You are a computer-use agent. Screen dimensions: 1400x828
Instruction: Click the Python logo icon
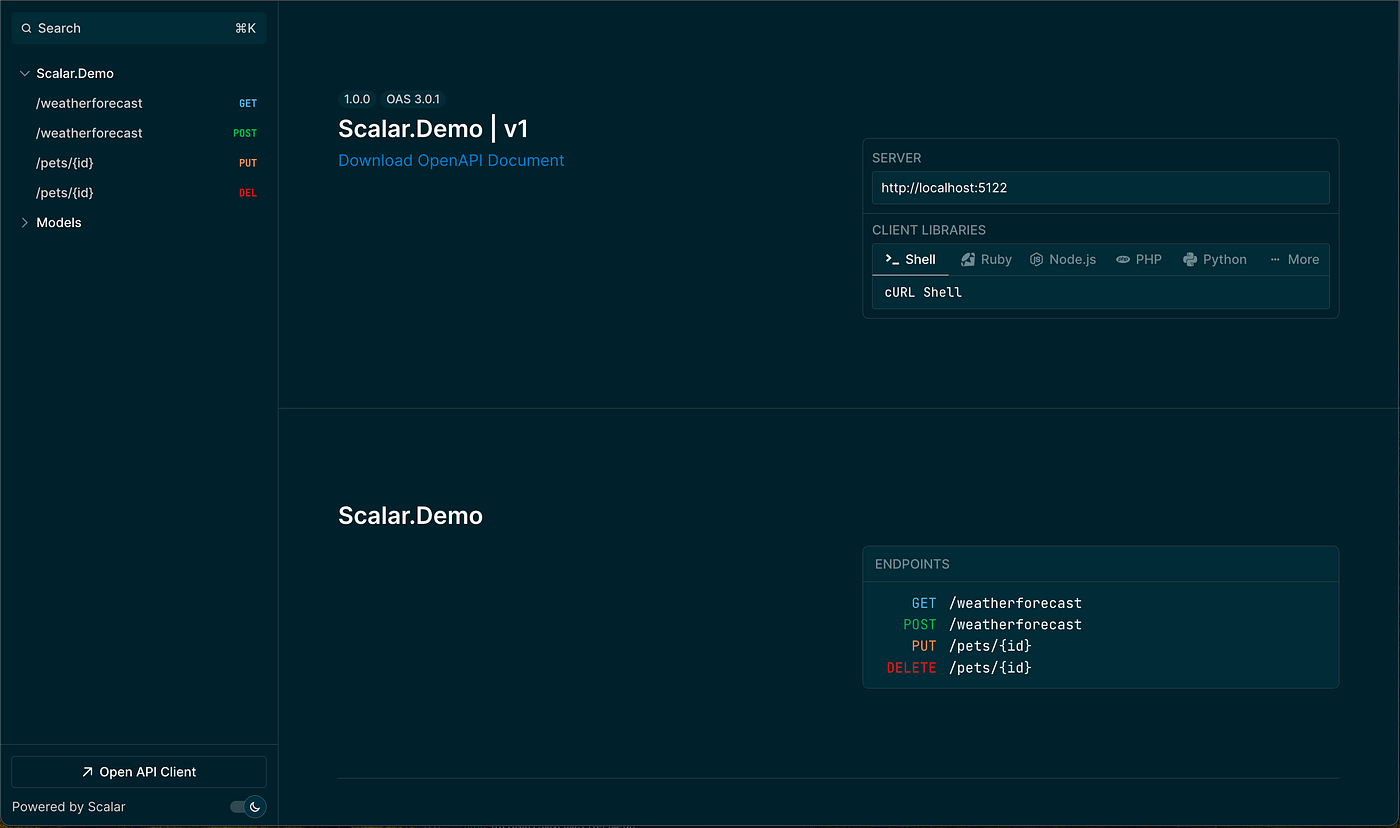1190,259
